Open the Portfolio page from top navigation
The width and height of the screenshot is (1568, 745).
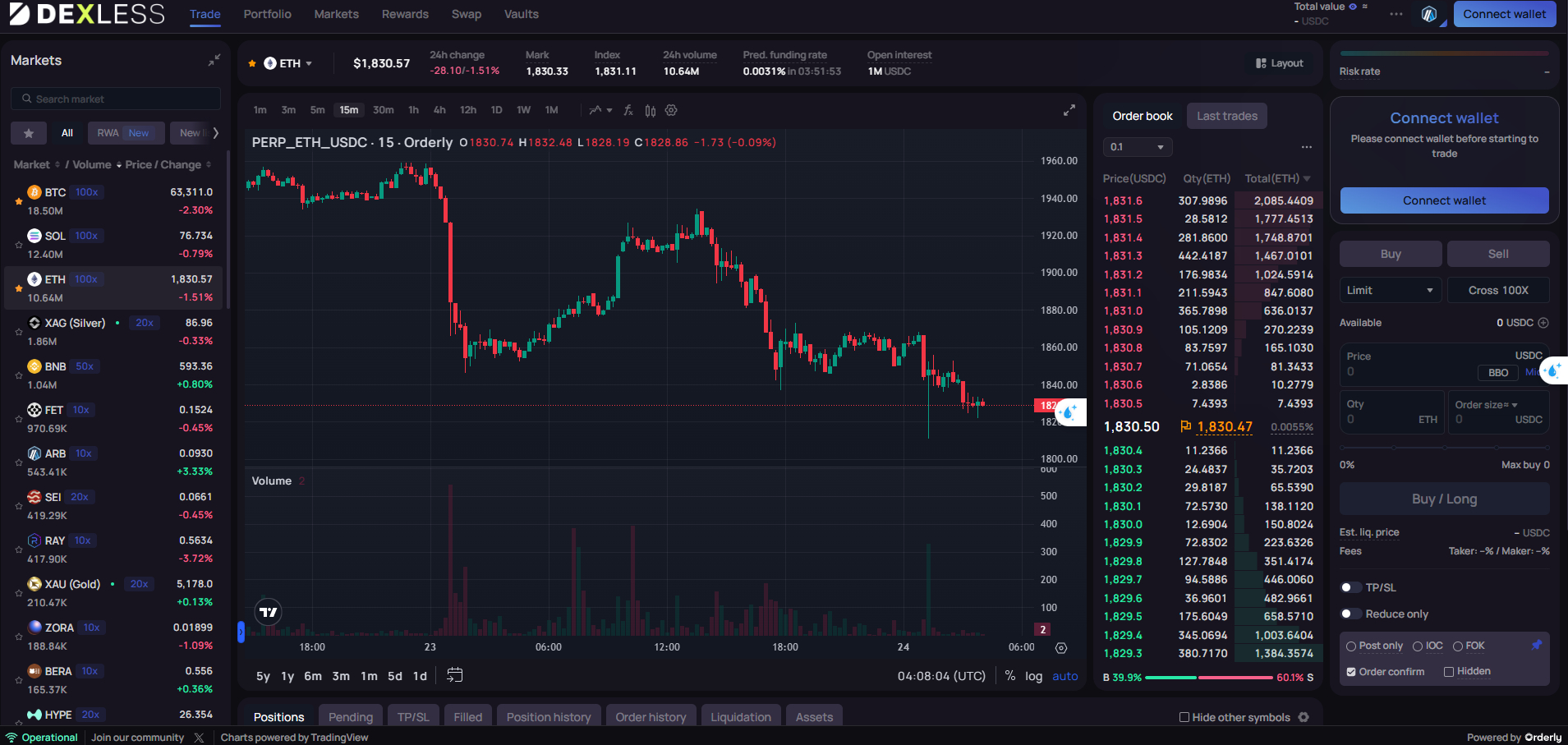pos(267,14)
